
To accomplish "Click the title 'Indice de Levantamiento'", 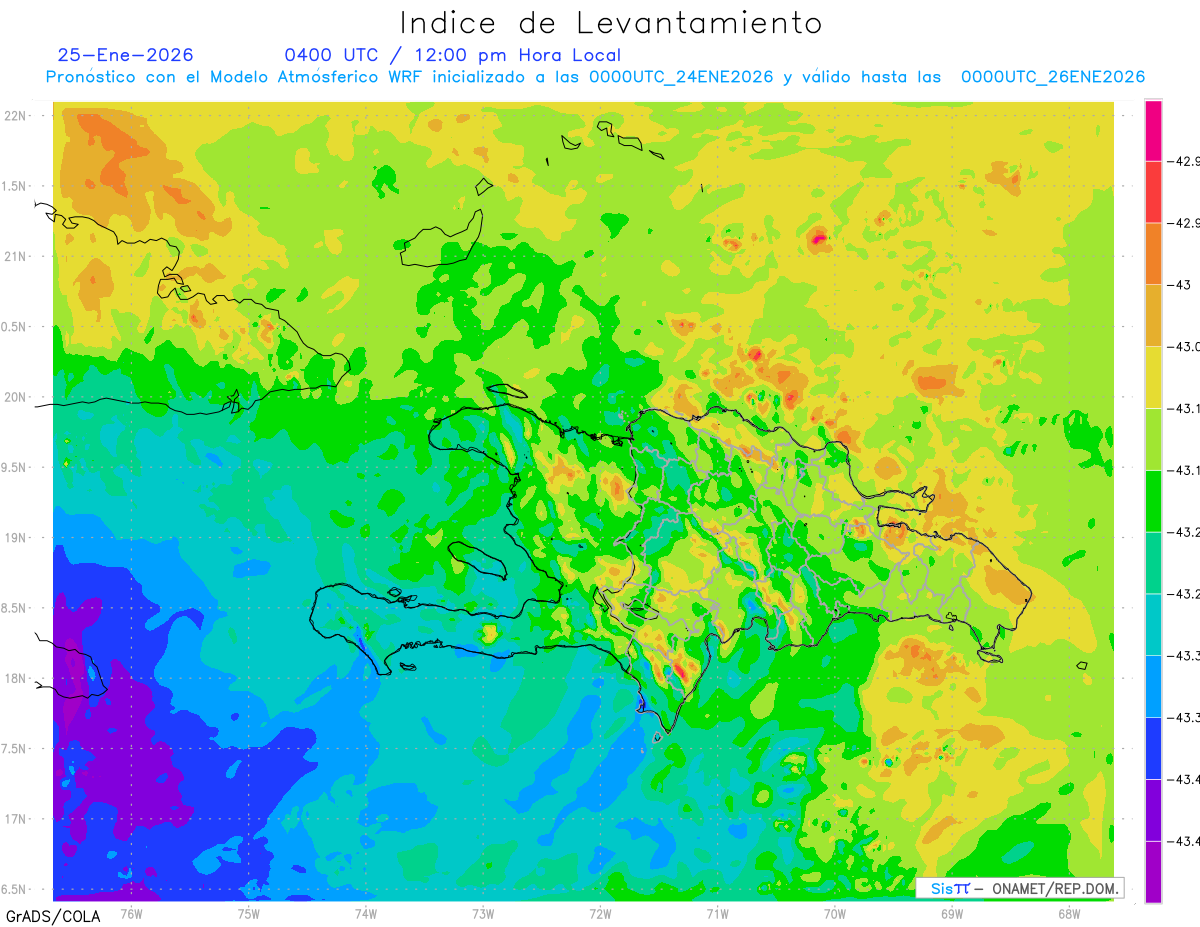I will tap(611, 22).
